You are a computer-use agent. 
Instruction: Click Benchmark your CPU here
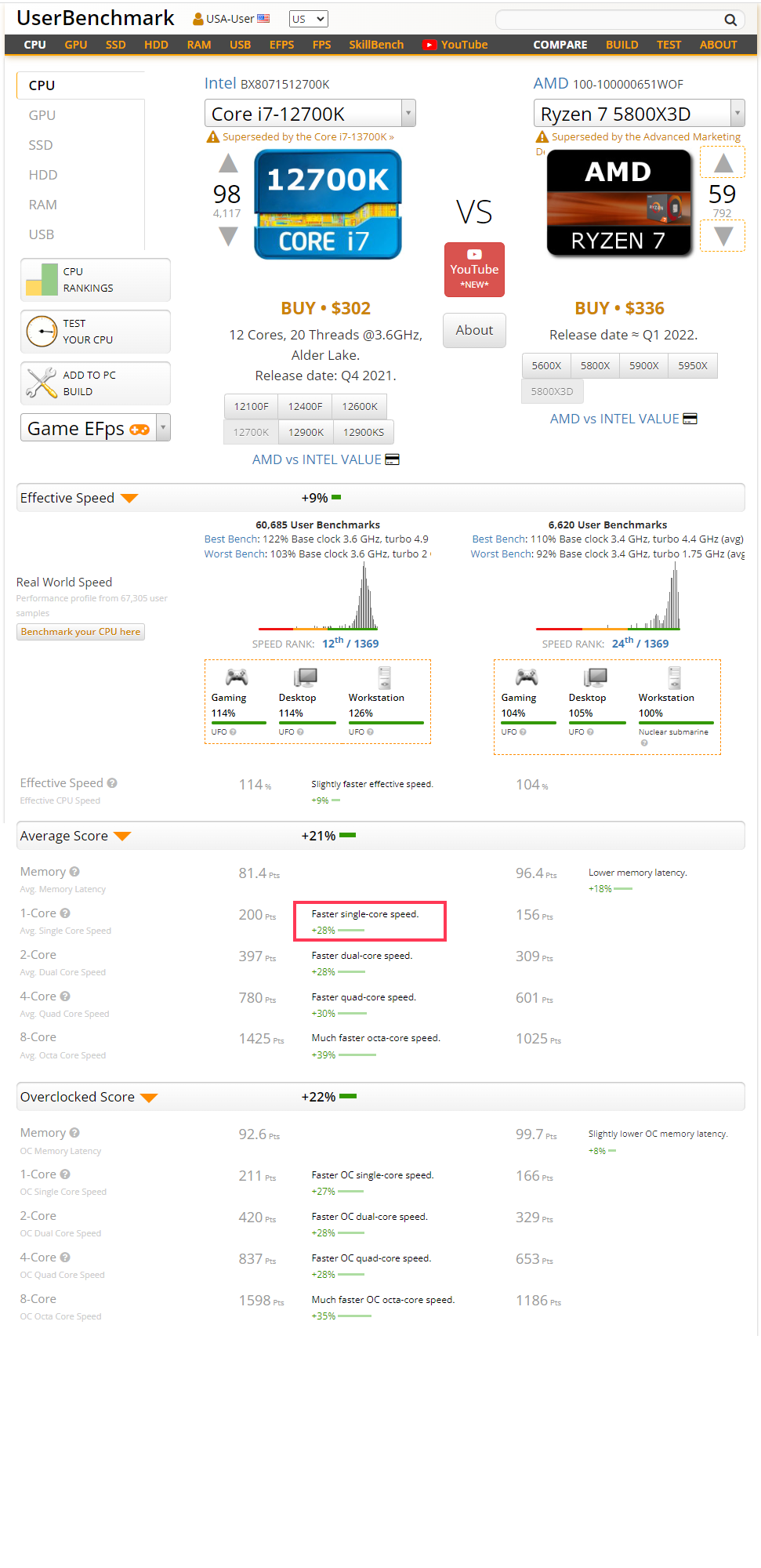click(x=81, y=632)
